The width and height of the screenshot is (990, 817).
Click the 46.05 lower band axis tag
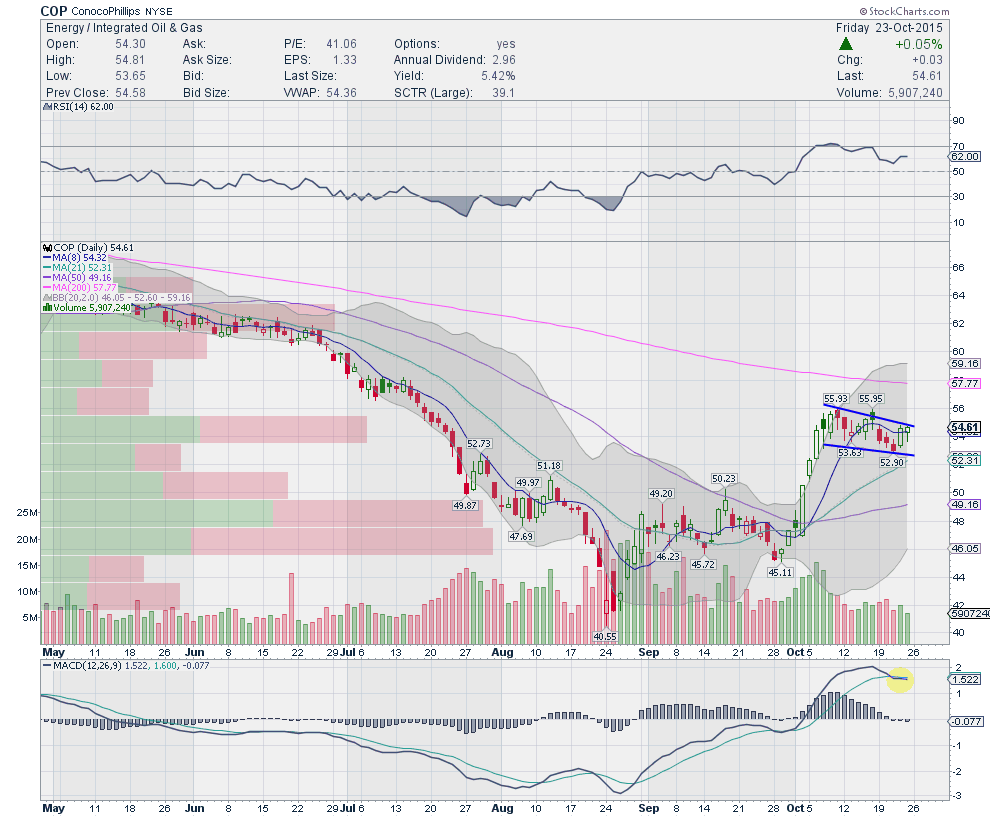pyautogui.click(x=965, y=549)
